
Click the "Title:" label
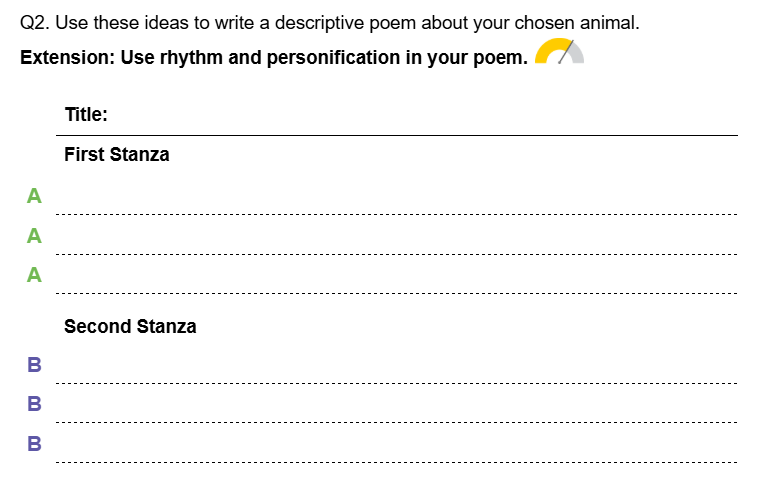[x=86, y=115]
